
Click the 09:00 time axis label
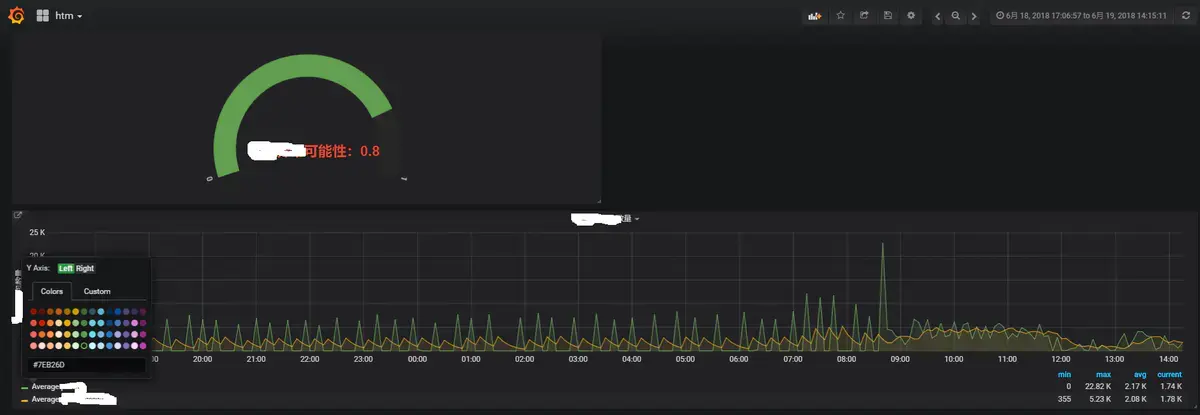tap(899, 358)
